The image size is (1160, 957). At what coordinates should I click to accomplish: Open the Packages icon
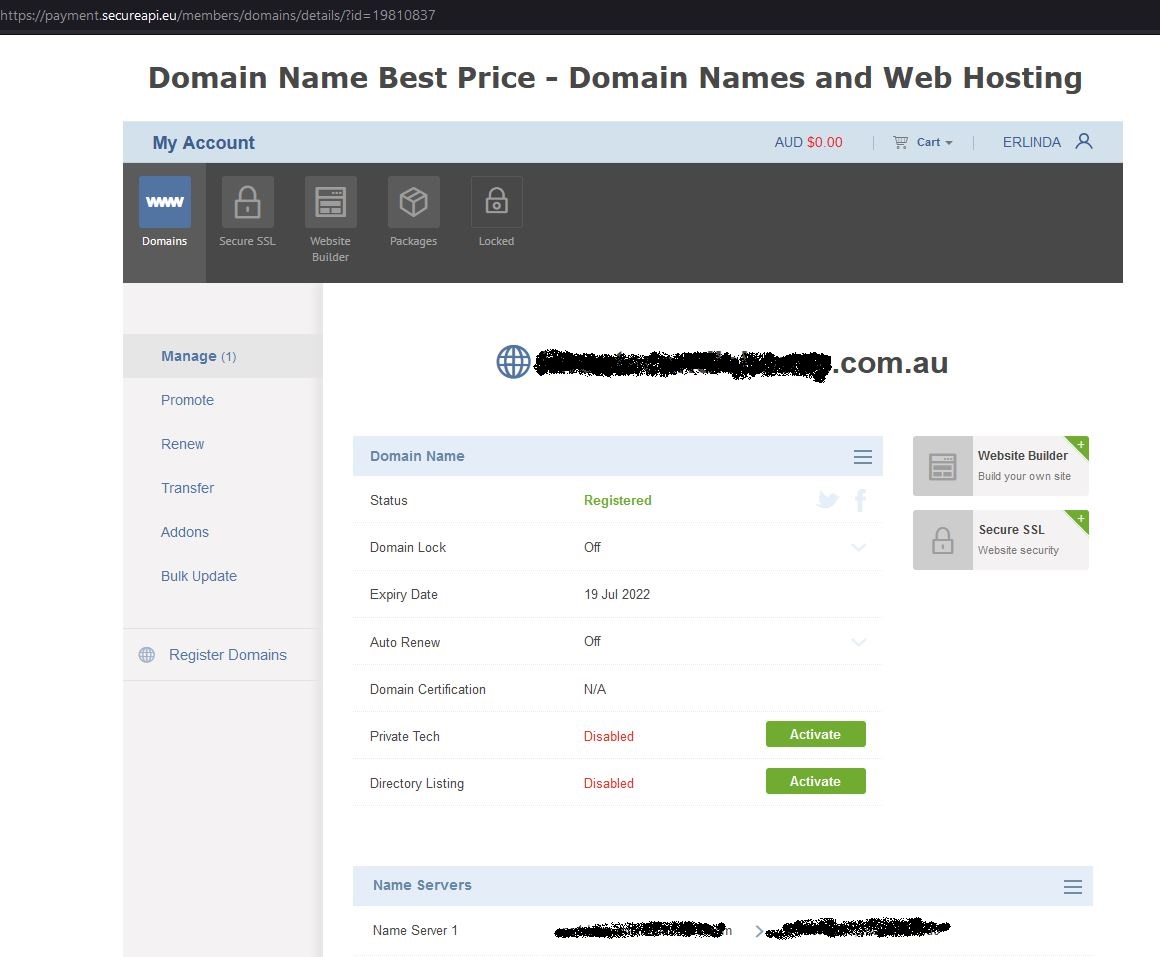[x=413, y=202]
